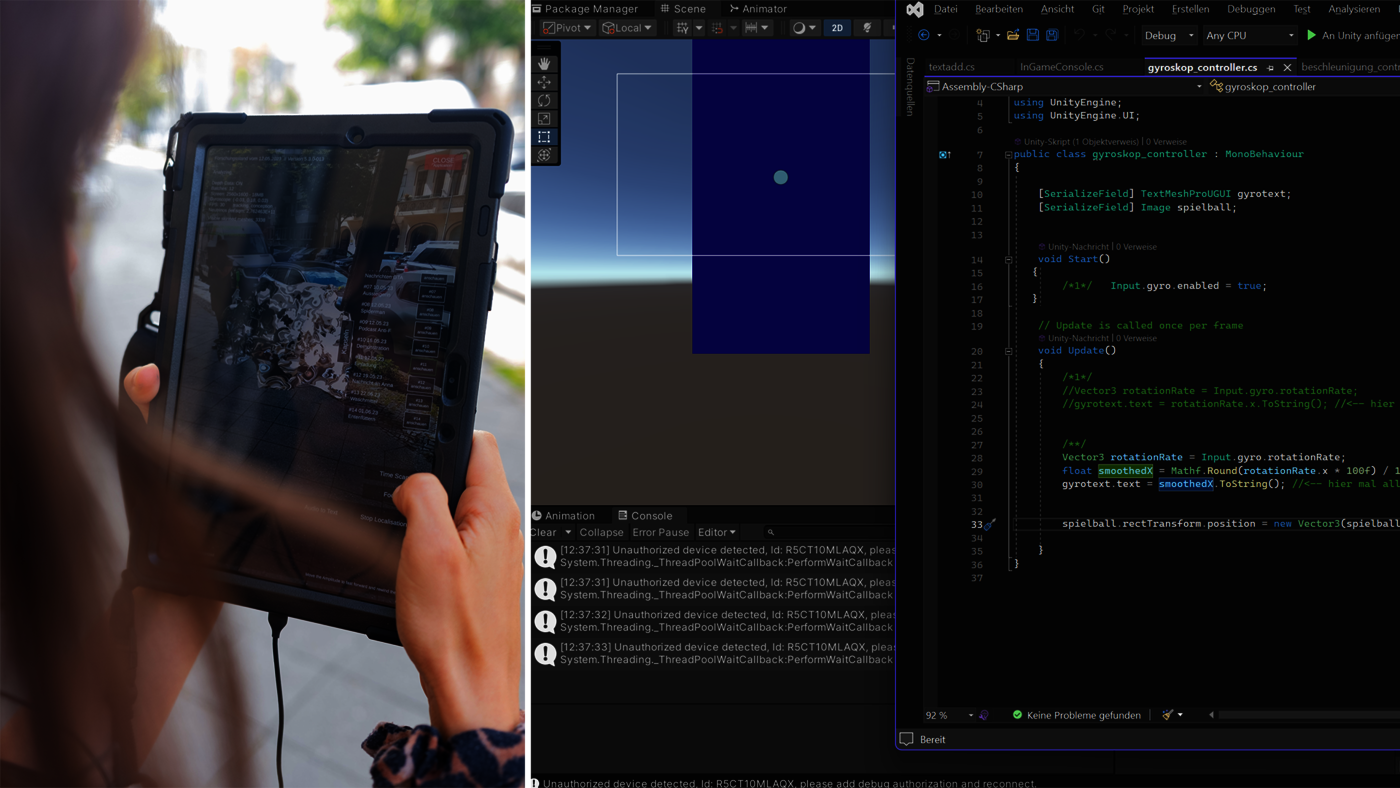The width and height of the screenshot is (1400, 788).
Task: Click the save file disk icon
Action: pos(1033,35)
